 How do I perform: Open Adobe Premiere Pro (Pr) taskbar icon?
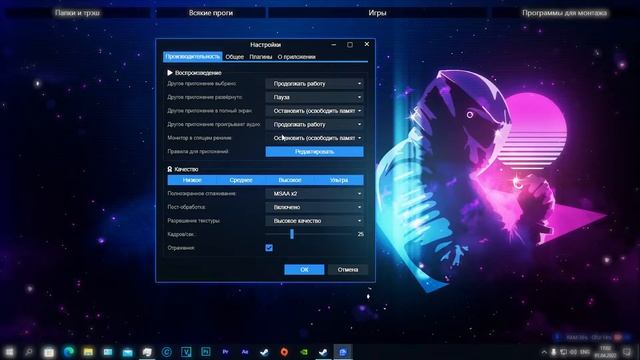coord(225,351)
